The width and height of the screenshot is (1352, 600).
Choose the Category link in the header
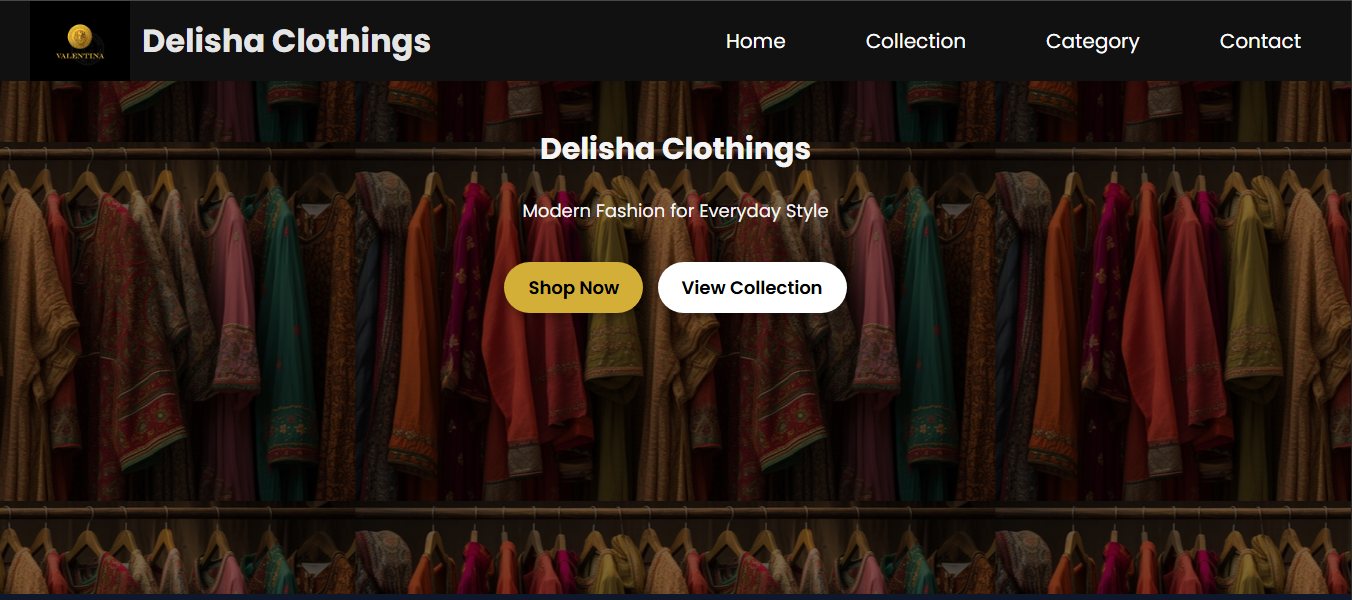click(x=1092, y=41)
